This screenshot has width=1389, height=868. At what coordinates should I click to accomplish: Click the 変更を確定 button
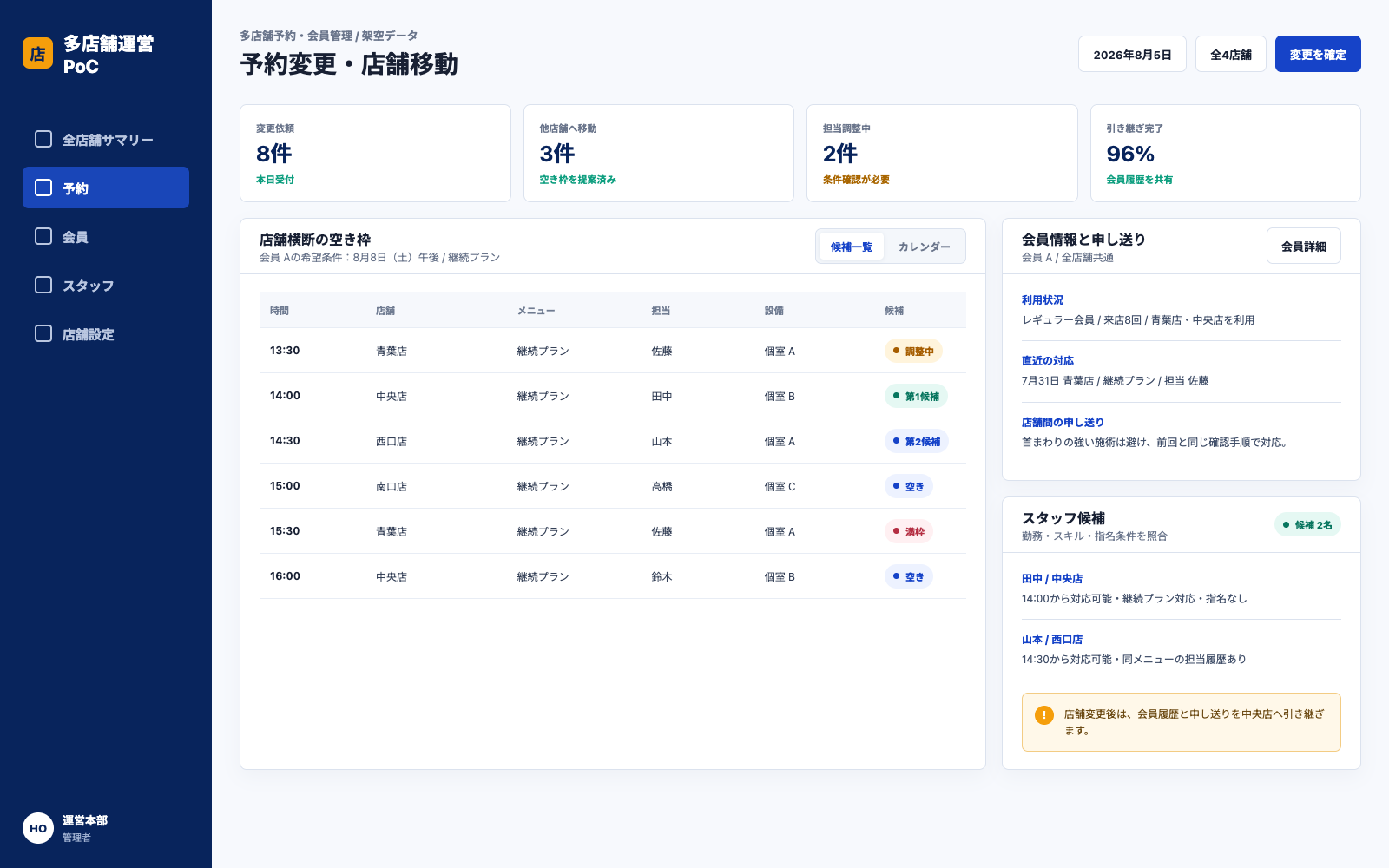(x=1318, y=54)
